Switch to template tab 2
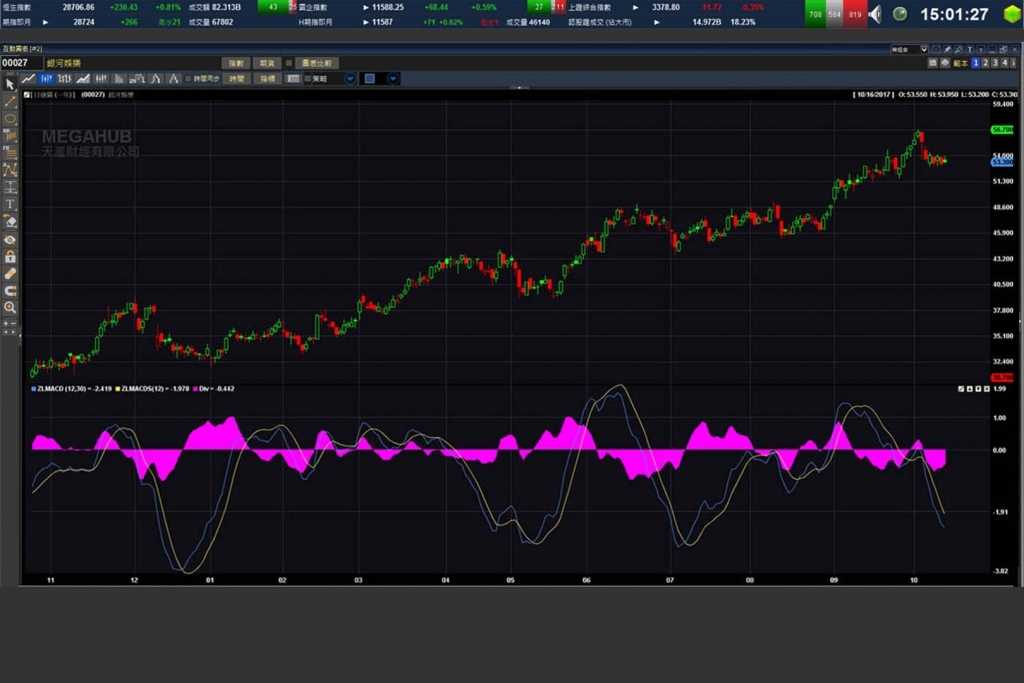This screenshot has height=683, width=1024. [x=985, y=63]
